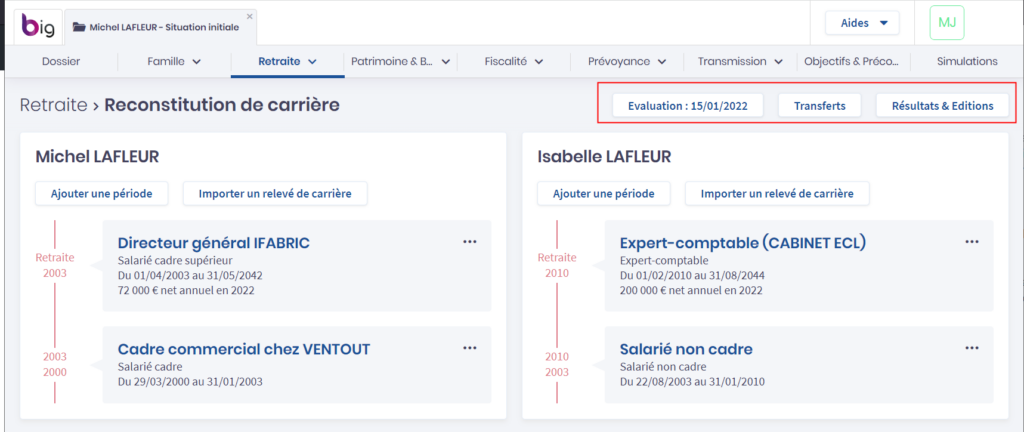Click the Evaluation : 15/01/2022 button

688,105
